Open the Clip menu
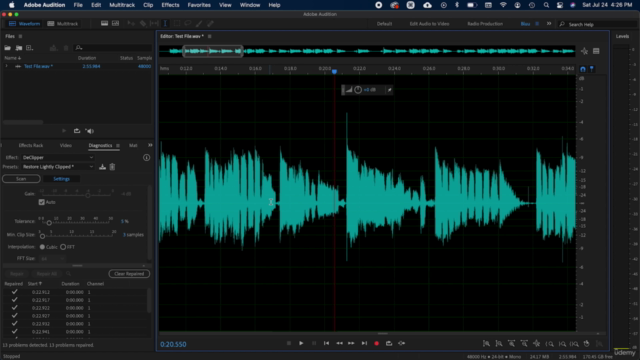Screen dimensions: 640x360 (x=148, y=5)
